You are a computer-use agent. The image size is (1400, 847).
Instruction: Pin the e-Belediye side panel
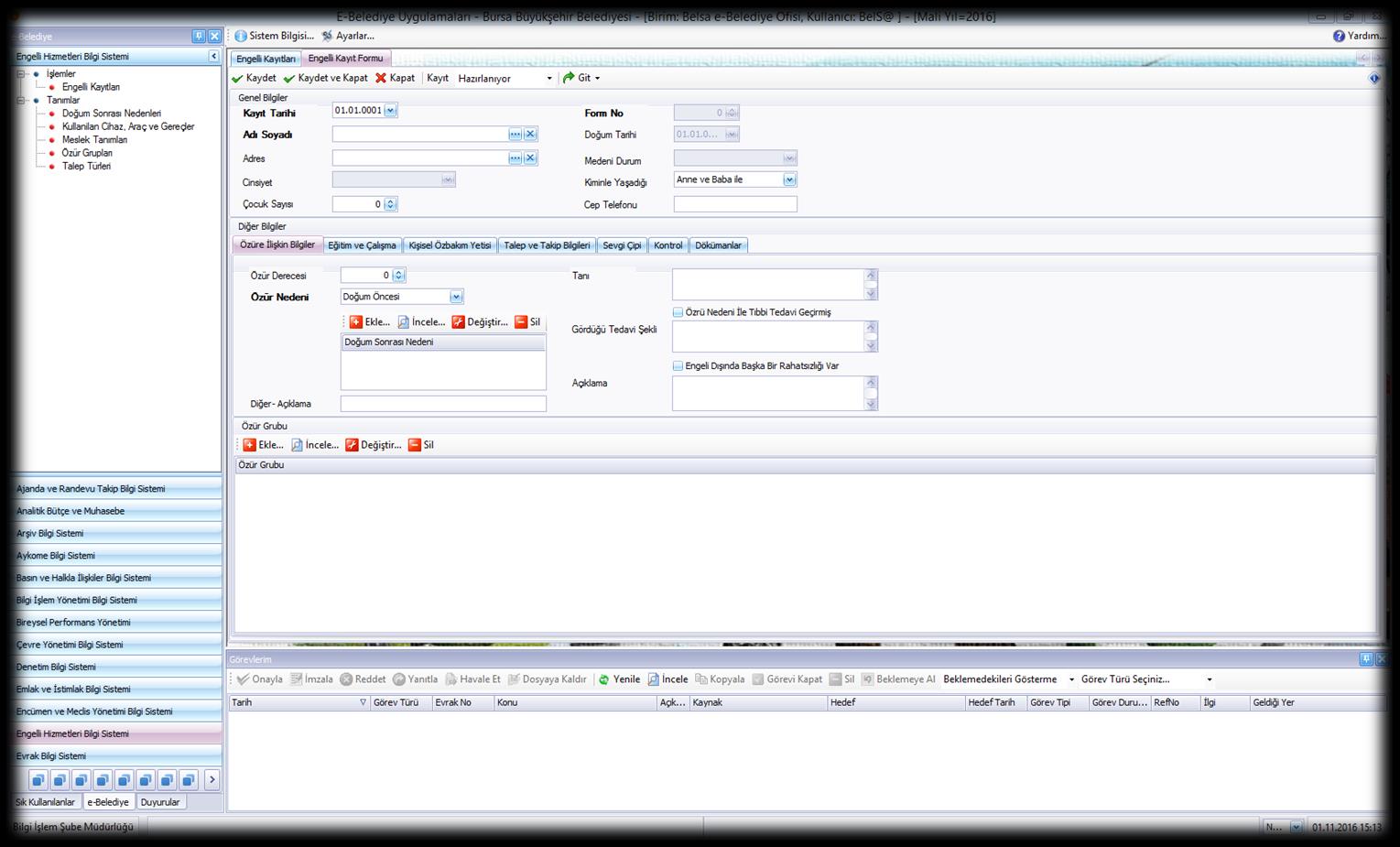coord(199,37)
